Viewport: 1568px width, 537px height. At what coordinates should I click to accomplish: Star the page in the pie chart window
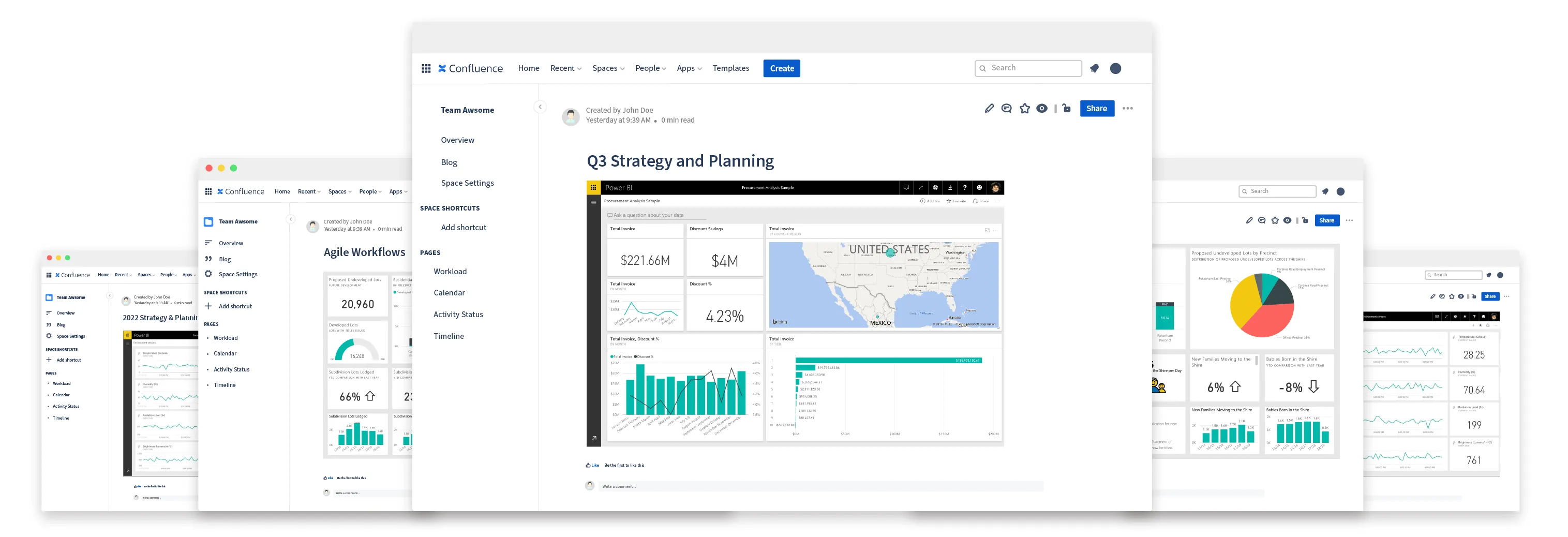pos(1275,220)
